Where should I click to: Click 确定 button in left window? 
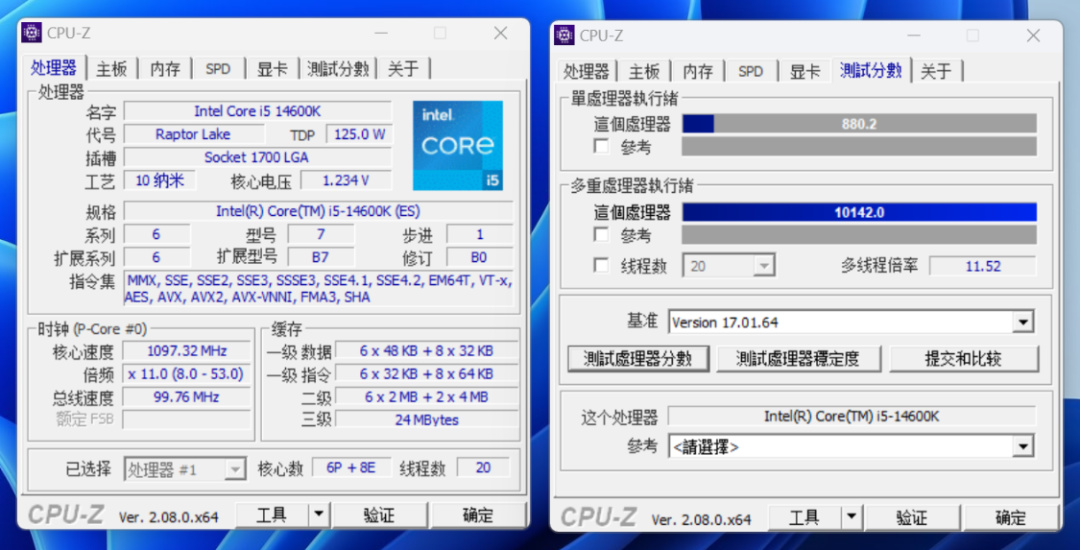479,514
